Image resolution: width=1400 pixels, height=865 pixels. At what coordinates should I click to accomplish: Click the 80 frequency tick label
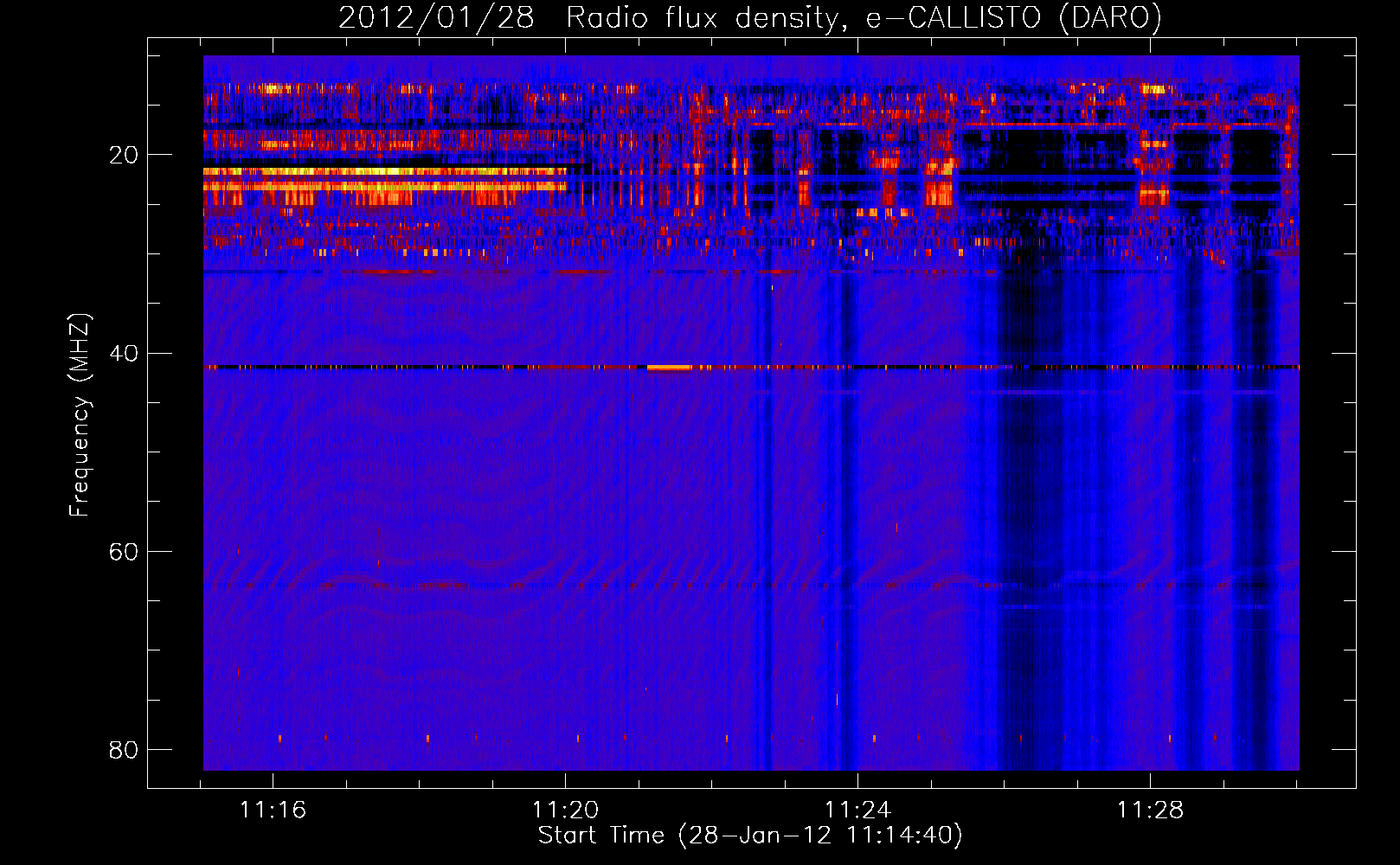point(124,749)
